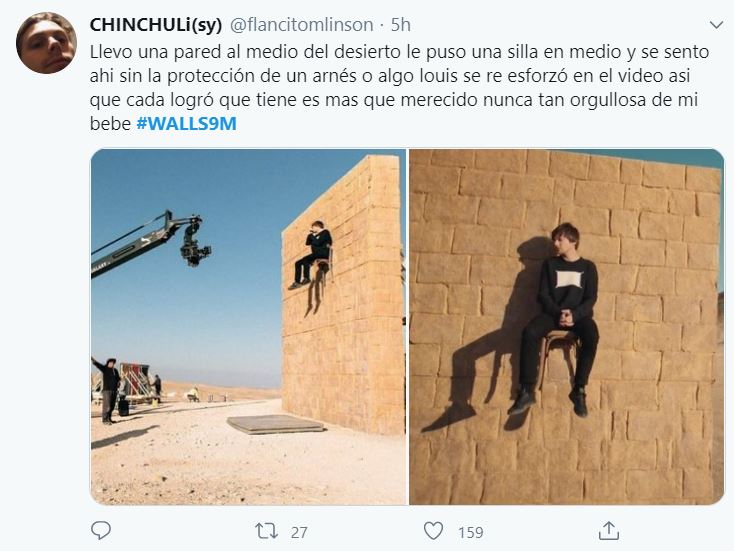Click the reply speech bubble icon
Image resolution: width=734 pixels, height=551 pixels.
point(101,531)
